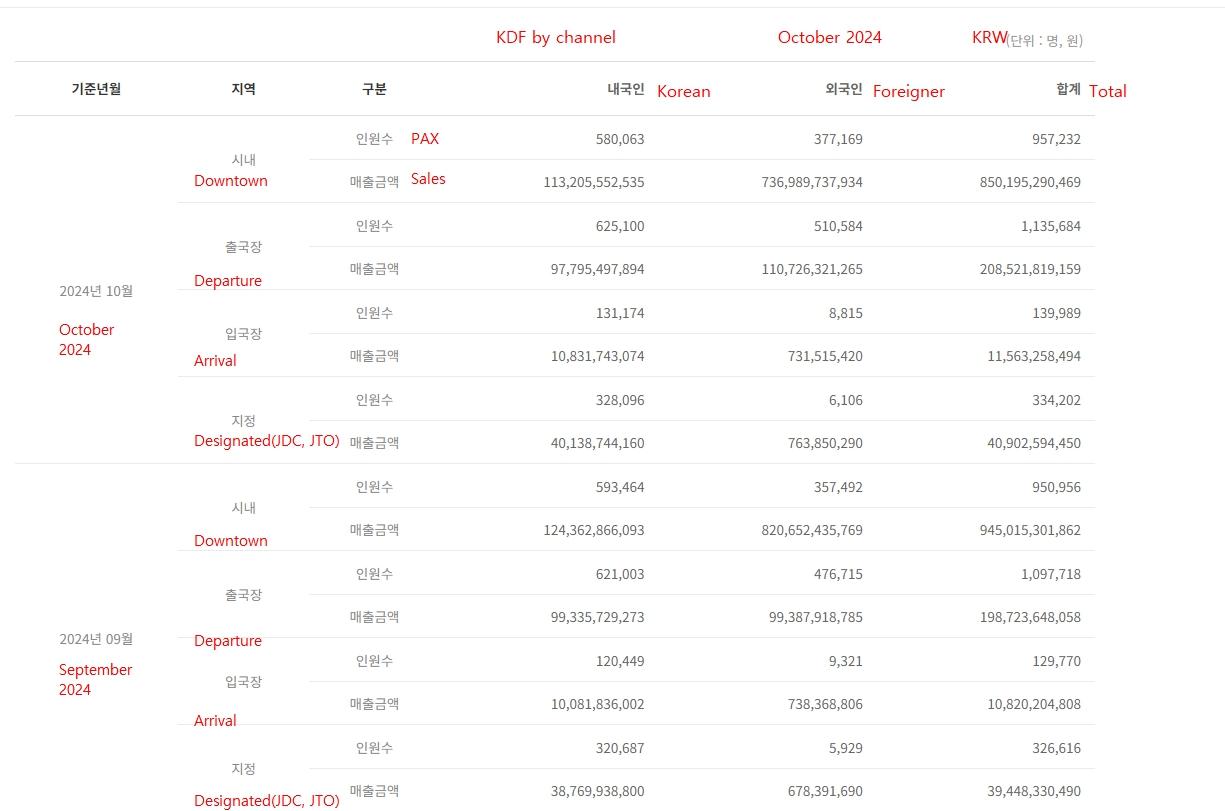Image resolution: width=1225 pixels, height=811 pixels.
Task: Click the Korean PAX value 580,063
Action: [620, 139]
